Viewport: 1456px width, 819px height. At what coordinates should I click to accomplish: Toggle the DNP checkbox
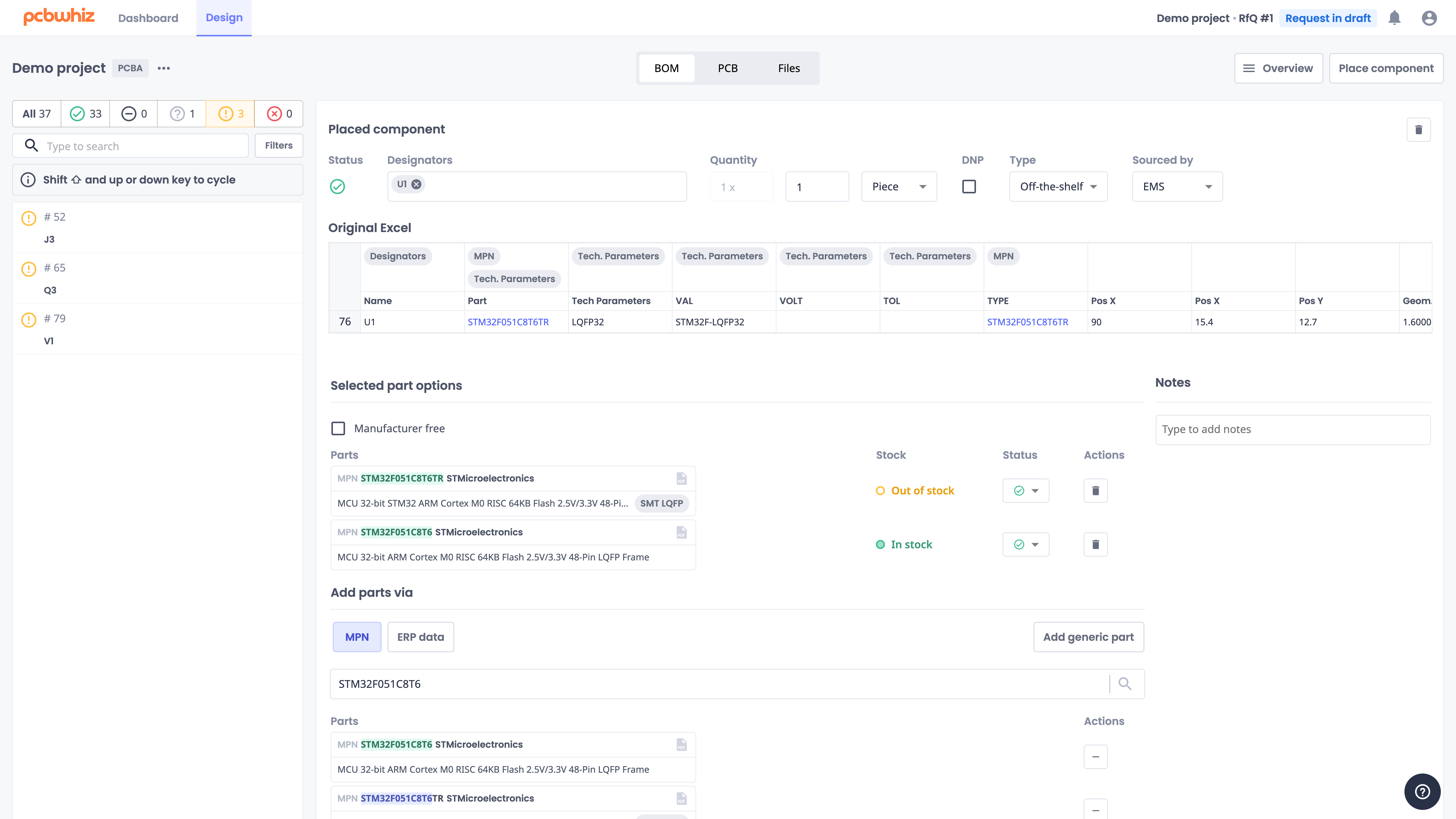click(969, 187)
